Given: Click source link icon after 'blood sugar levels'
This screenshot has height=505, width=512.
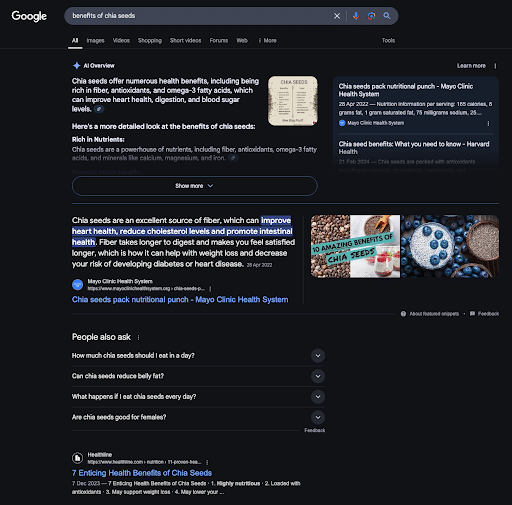Looking at the screenshot, I should coord(99,109).
